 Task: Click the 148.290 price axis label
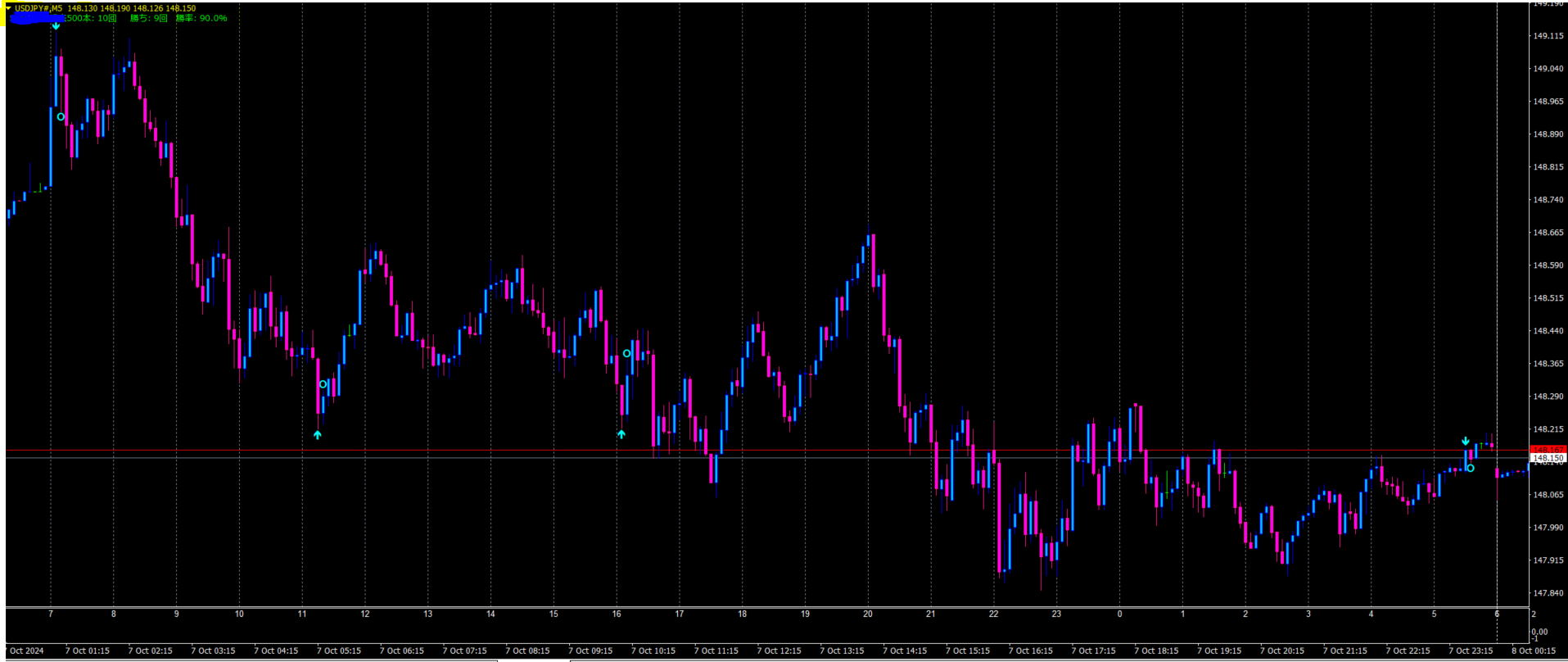click(x=1548, y=397)
